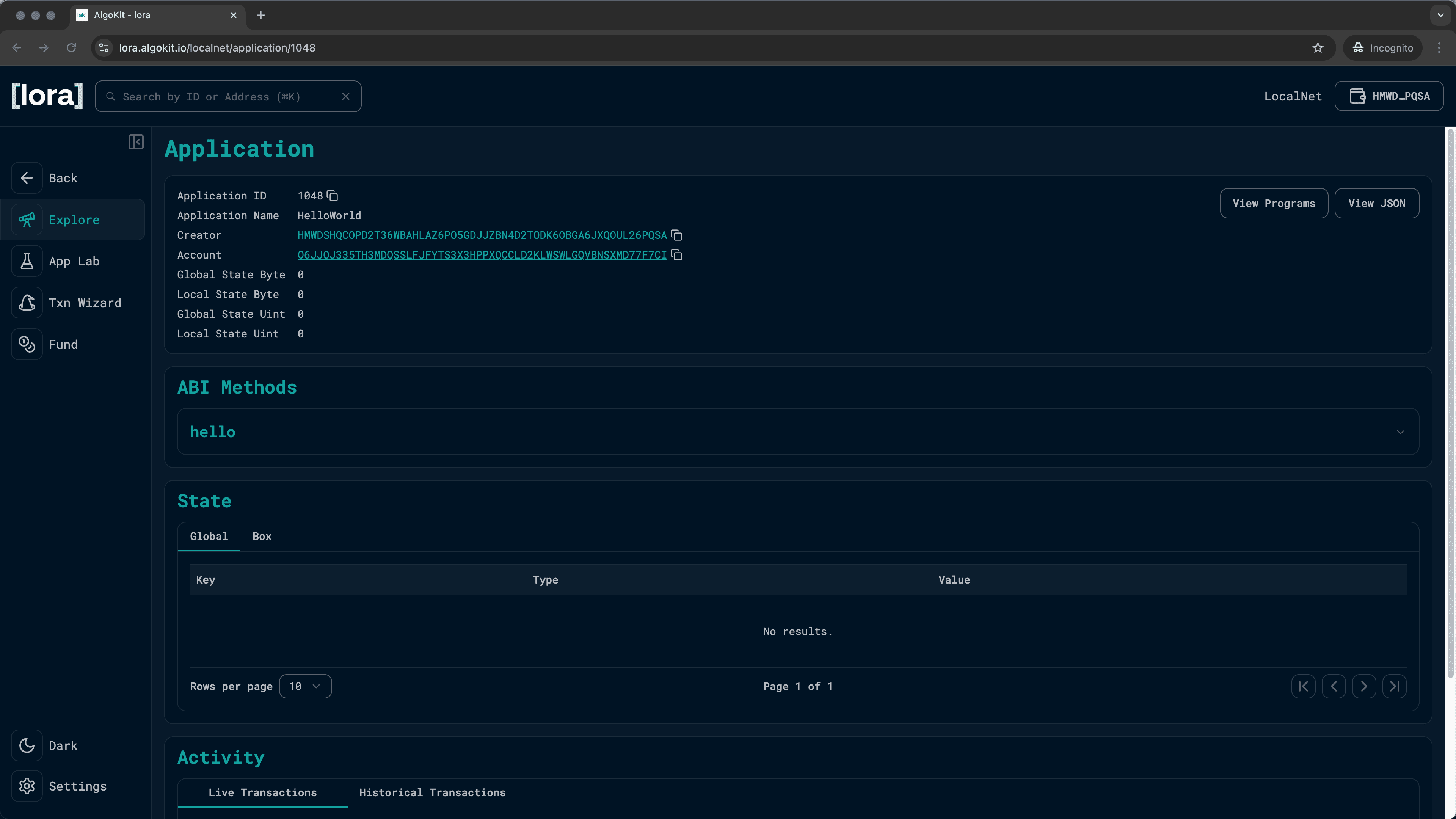Collapse the sidebar panel
The height and width of the screenshot is (819, 1456).
coord(136,142)
